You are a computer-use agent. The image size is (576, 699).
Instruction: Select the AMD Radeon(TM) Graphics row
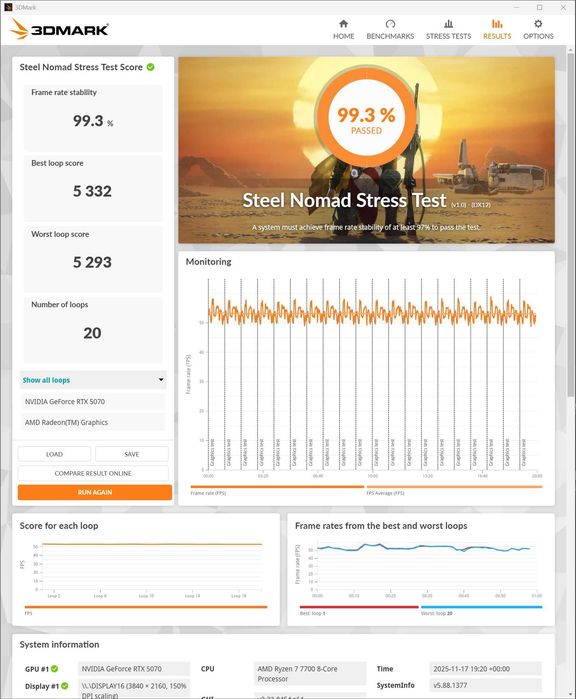point(93,422)
